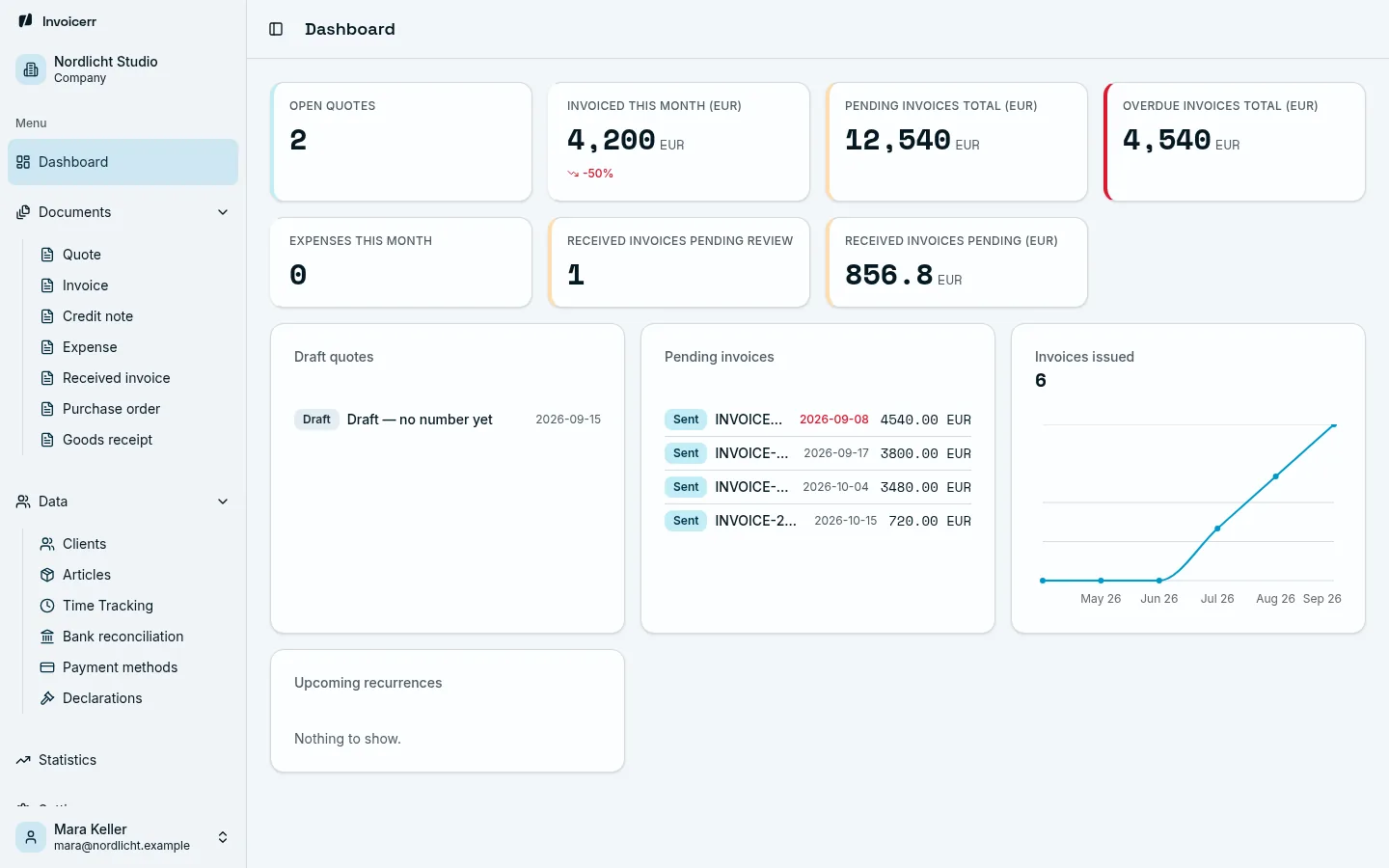Viewport: 1389px width, 868px height.
Task: Click the Jul 26 point on the chart
Action: [1217, 529]
